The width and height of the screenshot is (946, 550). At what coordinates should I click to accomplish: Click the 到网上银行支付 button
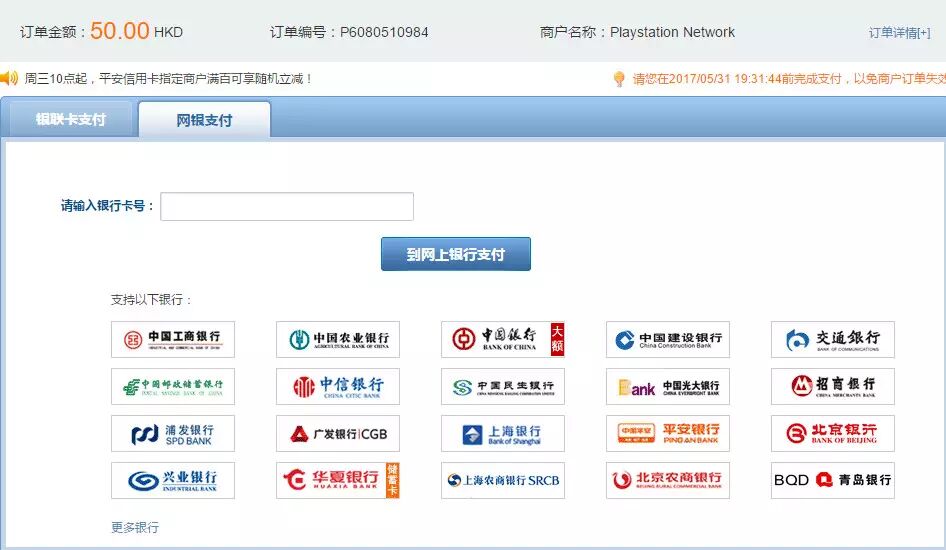click(x=456, y=254)
